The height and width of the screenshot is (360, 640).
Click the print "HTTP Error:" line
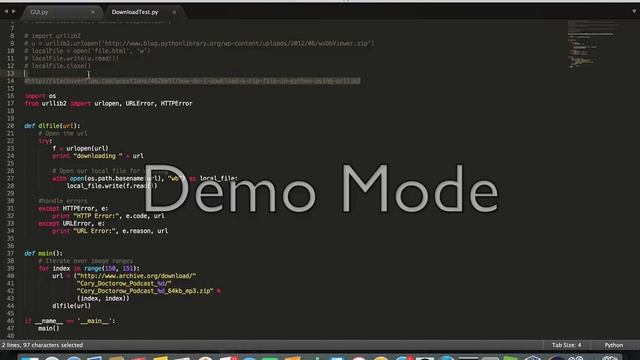coord(108,216)
